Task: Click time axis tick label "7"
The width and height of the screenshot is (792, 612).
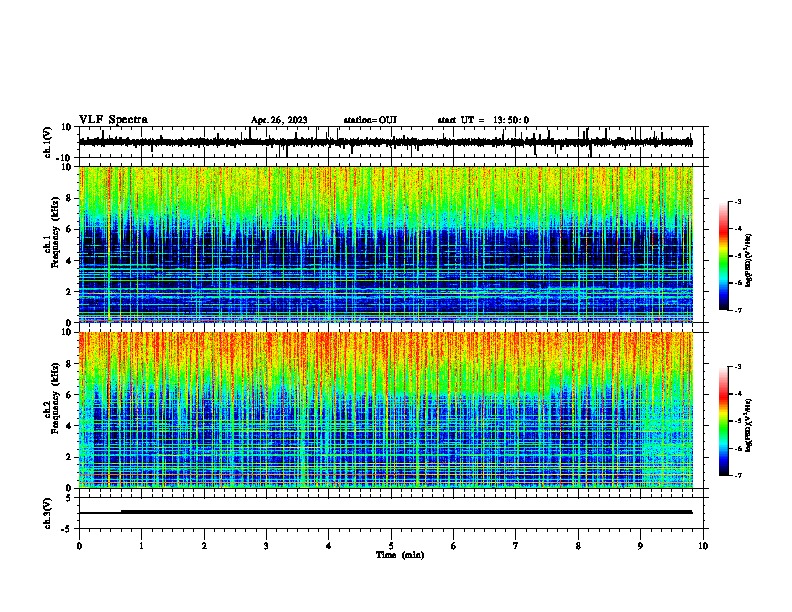Action: (516, 546)
